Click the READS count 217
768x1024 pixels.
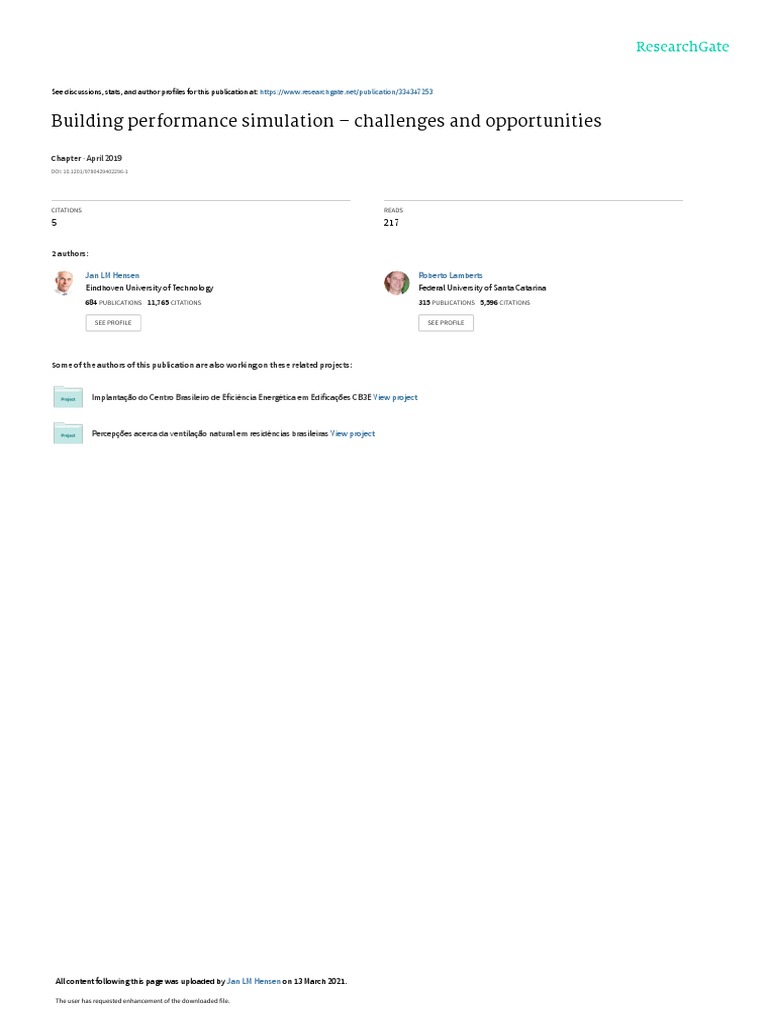point(391,223)
